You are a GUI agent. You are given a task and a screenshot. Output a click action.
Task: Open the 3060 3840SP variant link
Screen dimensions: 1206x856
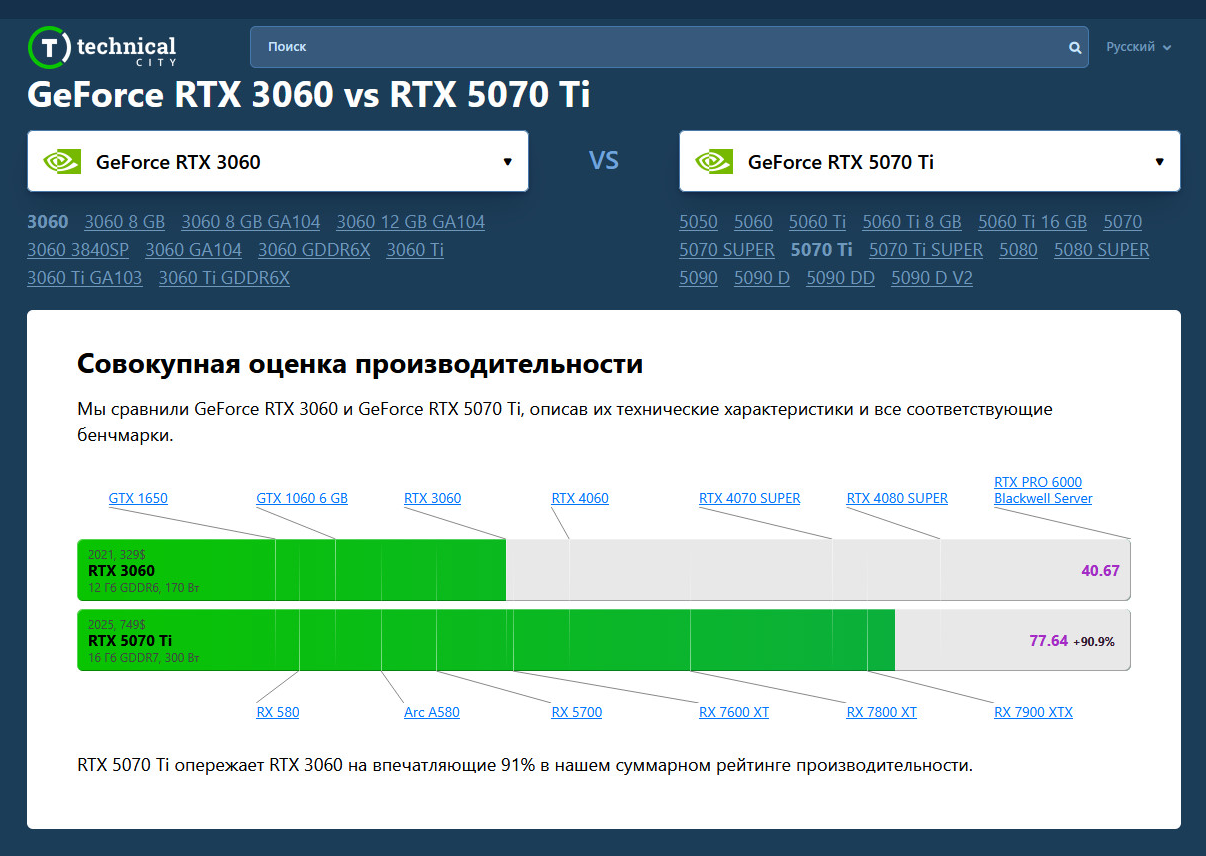point(78,250)
